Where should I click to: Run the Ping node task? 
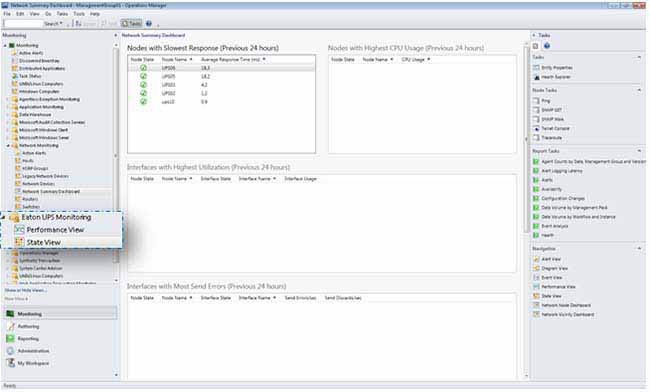(x=546, y=101)
